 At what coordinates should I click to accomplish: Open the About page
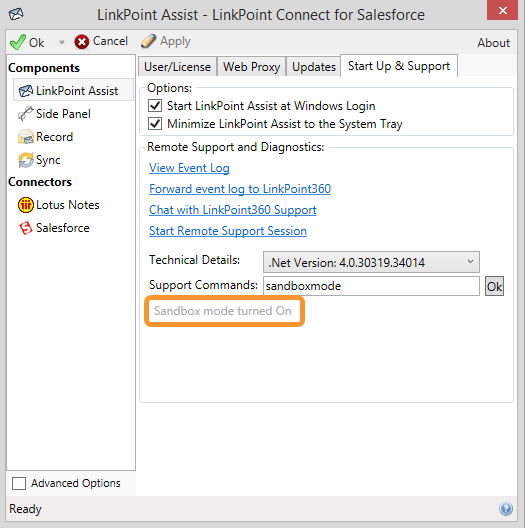point(493,43)
